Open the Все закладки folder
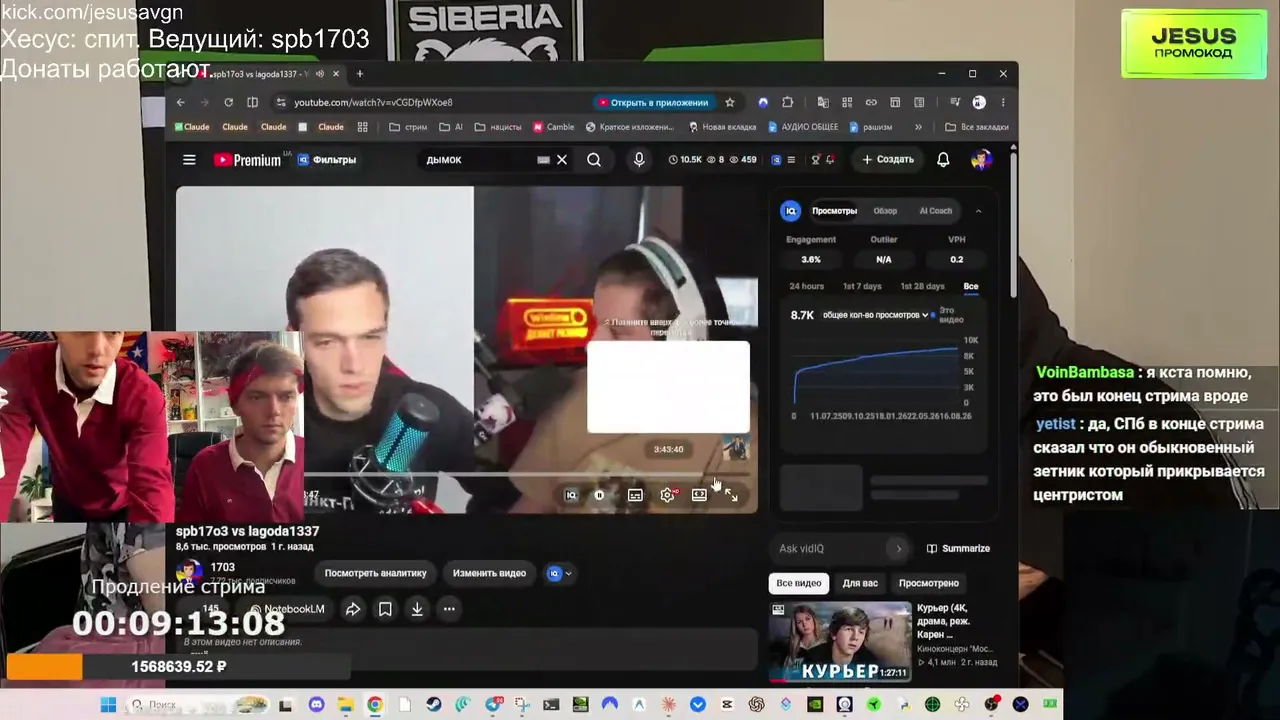Viewport: 1280px width, 720px height. click(x=976, y=127)
